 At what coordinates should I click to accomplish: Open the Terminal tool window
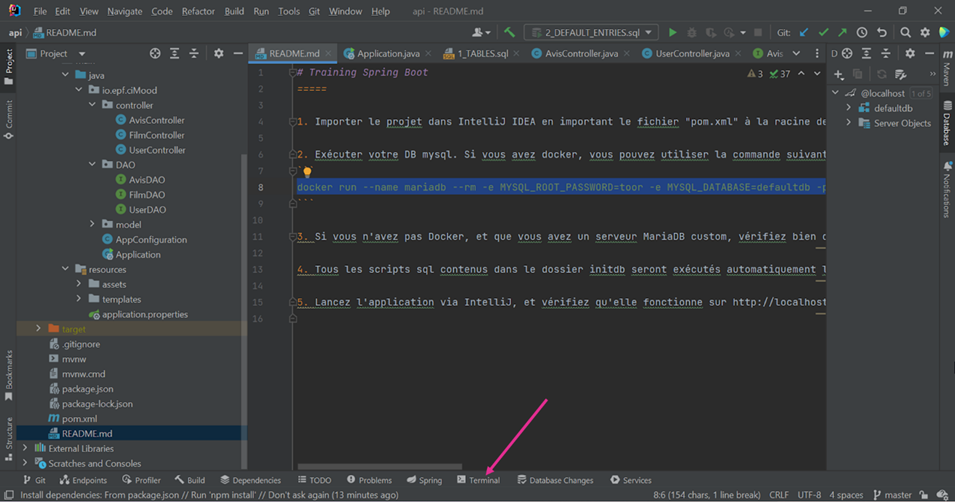pyautogui.click(x=478, y=480)
